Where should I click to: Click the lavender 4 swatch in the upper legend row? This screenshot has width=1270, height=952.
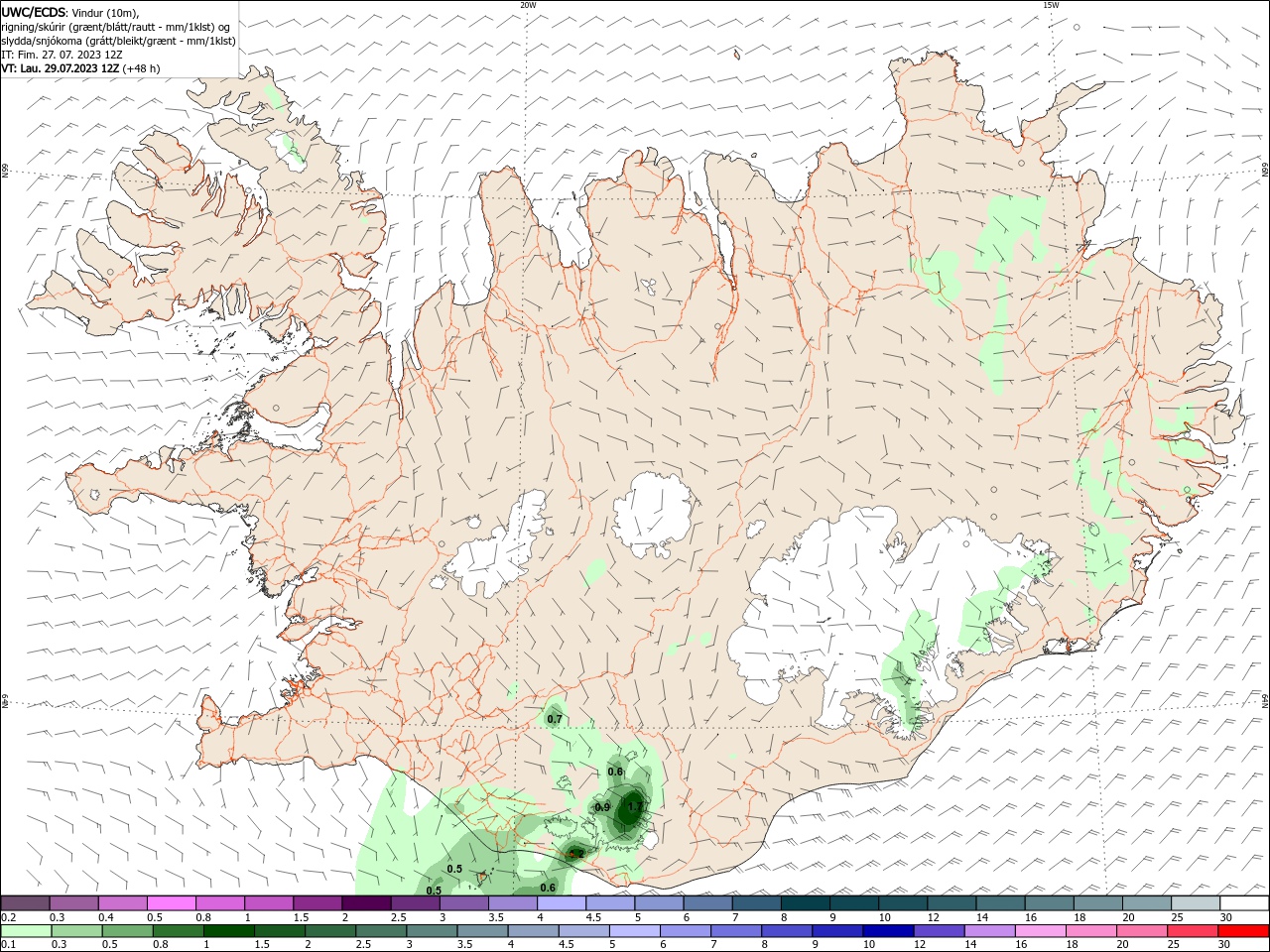pyautogui.click(x=562, y=903)
